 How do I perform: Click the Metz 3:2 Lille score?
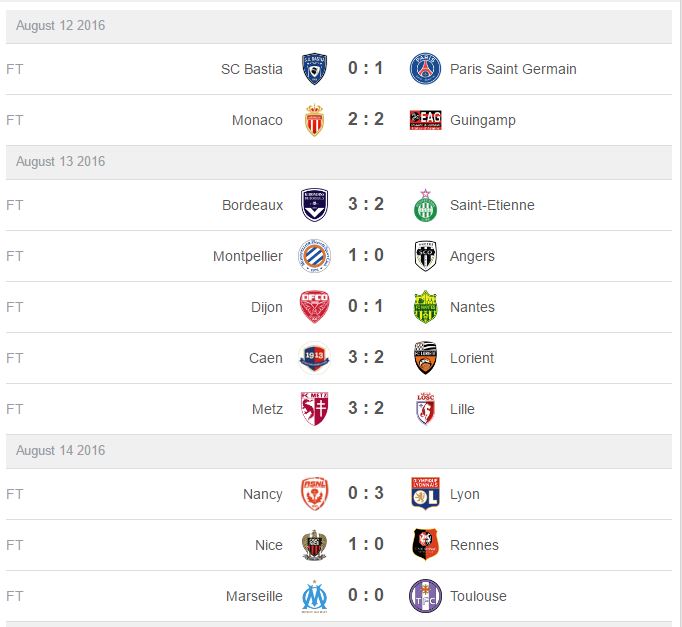tap(366, 408)
